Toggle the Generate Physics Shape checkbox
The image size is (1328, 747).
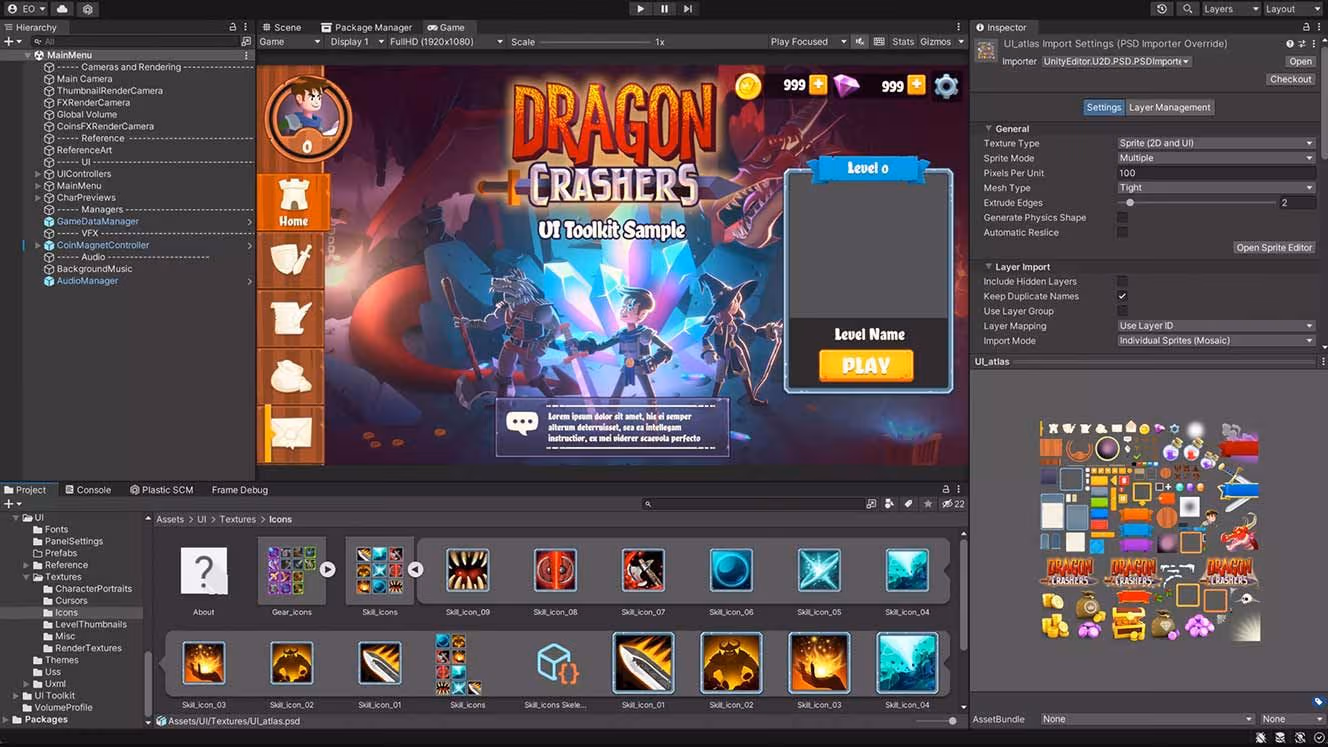1122,217
